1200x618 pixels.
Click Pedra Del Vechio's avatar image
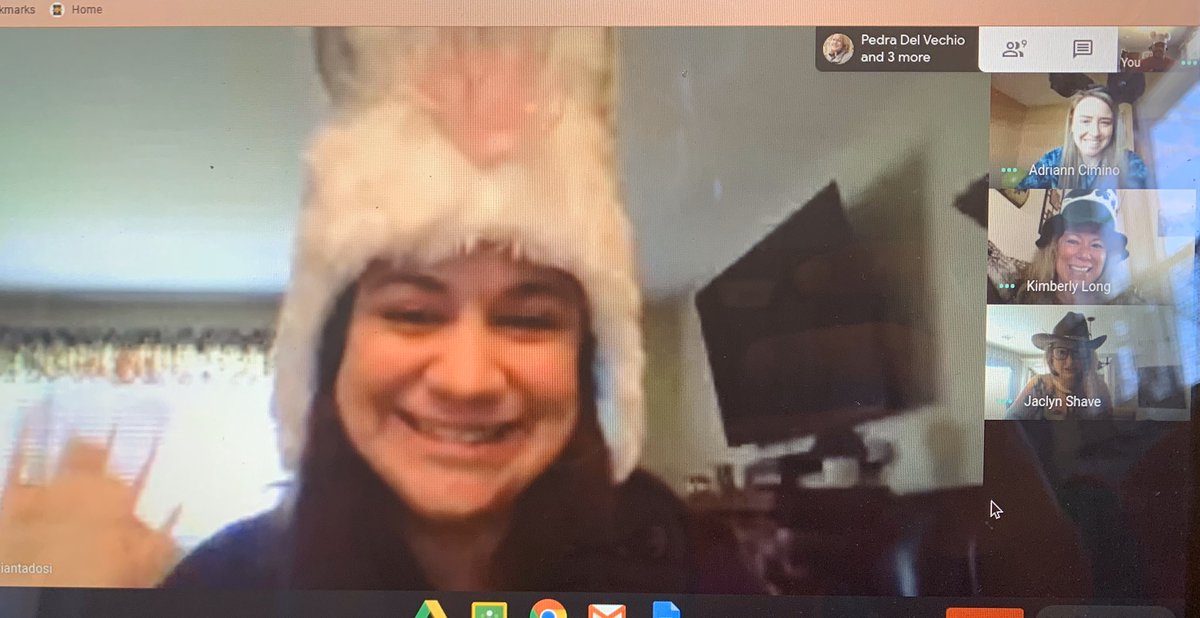coord(837,48)
